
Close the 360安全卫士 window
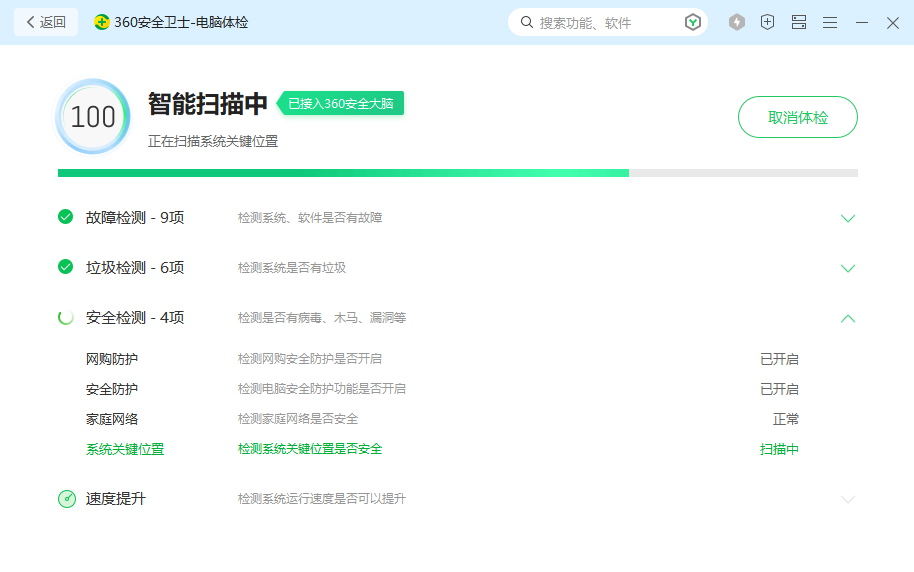[892, 23]
